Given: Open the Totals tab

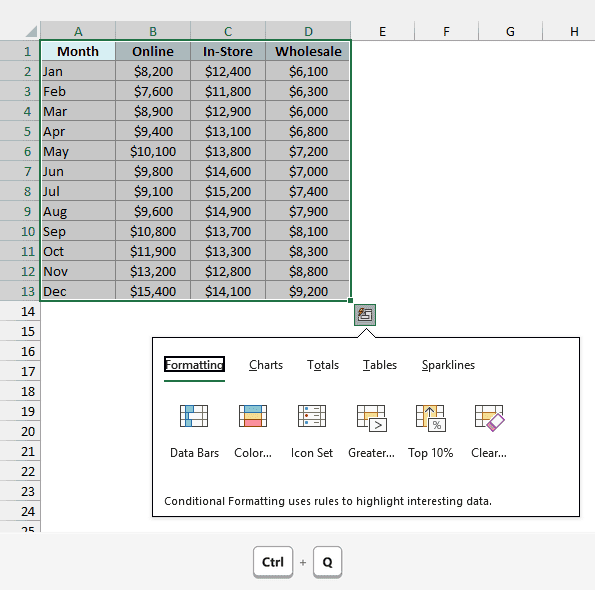Looking at the screenshot, I should pos(323,365).
